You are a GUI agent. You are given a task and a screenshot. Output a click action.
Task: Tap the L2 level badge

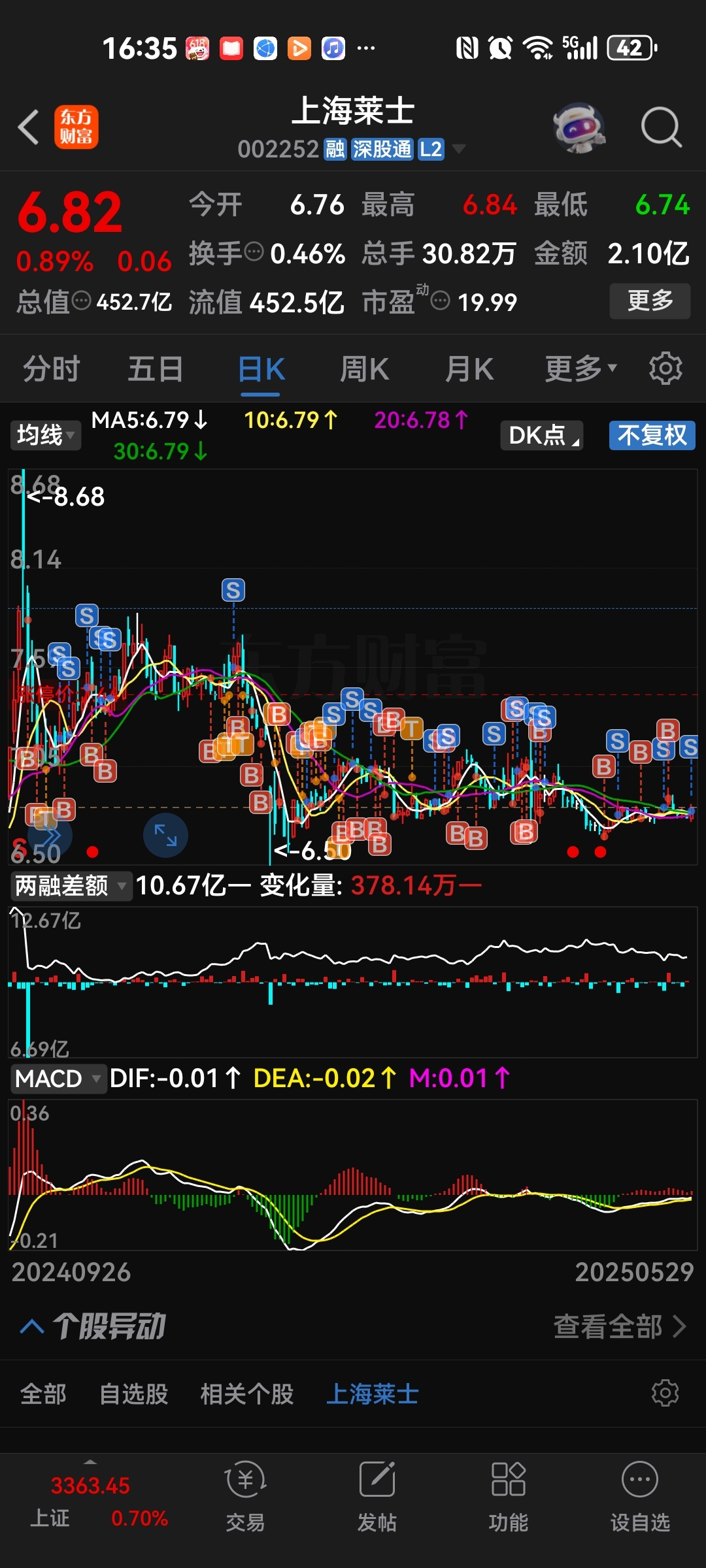tap(431, 150)
